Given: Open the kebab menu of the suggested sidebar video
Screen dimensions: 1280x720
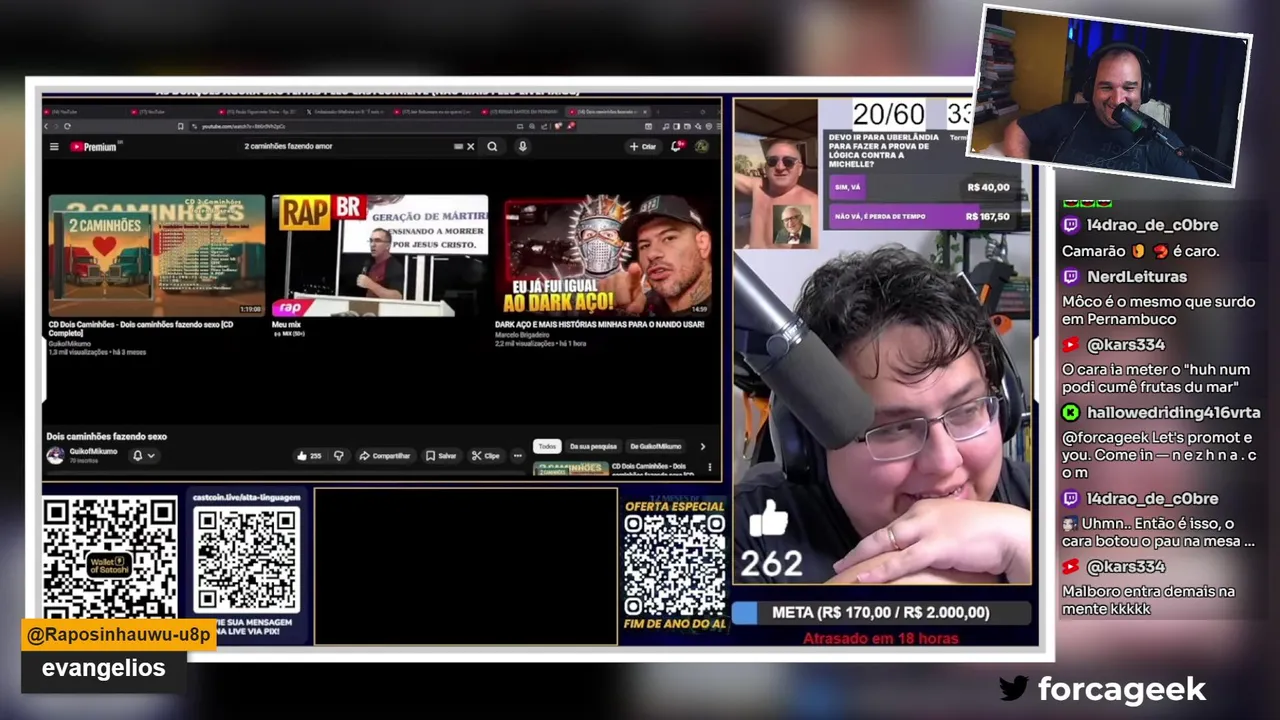Looking at the screenshot, I should pos(710,467).
